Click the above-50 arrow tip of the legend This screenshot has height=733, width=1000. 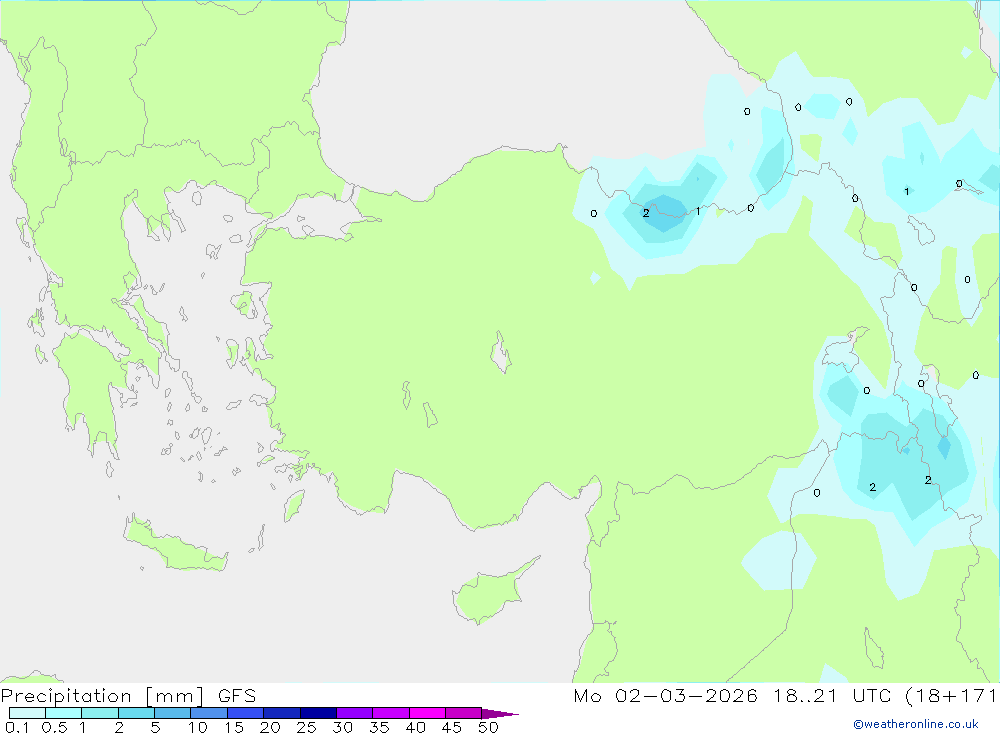(x=499, y=713)
